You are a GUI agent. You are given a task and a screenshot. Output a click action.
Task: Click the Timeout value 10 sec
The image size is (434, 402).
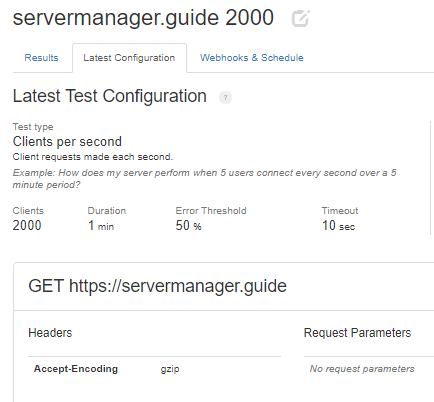[338, 226]
